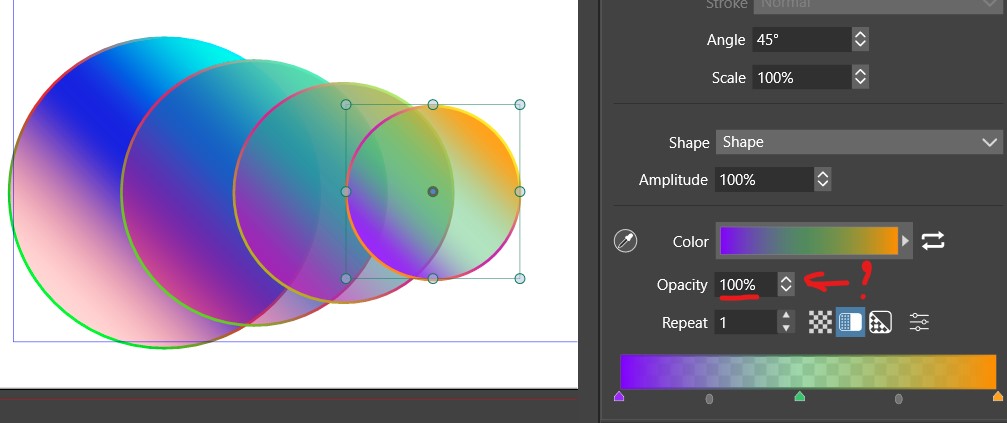
Task: Open gradient presets arrow beside Color bar
Action: pyautogui.click(x=906, y=241)
